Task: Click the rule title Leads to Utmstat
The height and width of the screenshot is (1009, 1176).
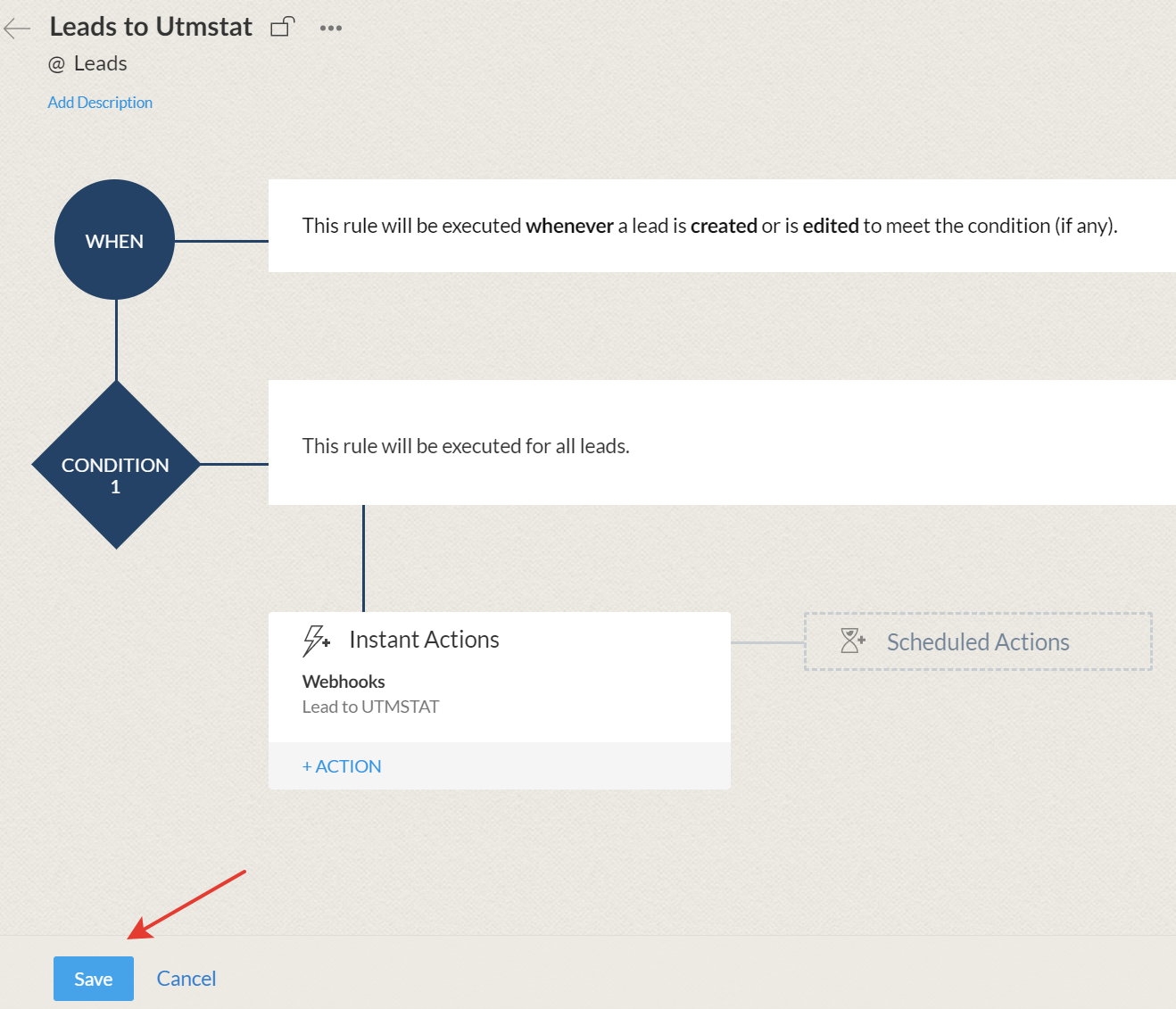Action: (x=151, y=26)
